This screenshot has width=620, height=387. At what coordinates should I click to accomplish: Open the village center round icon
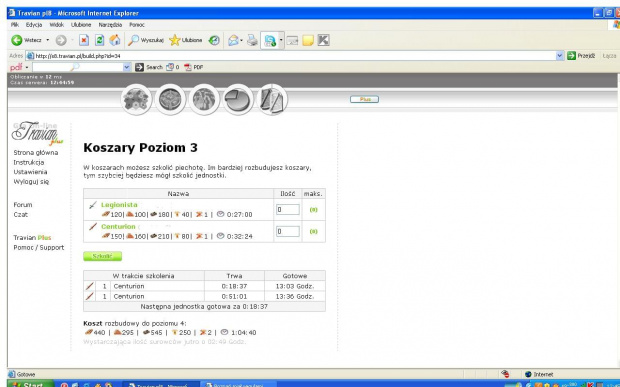tap(170, 100)
